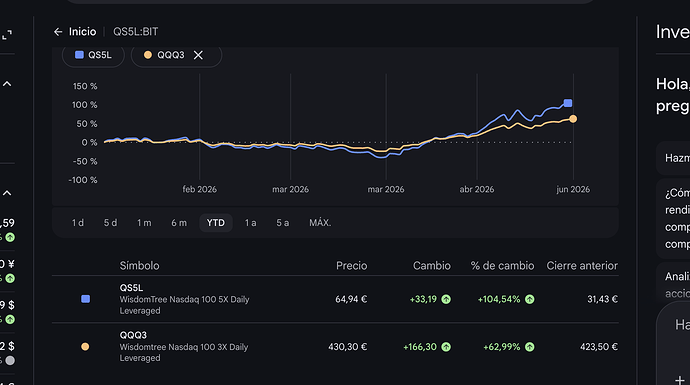
Task: Select the YTD chart range
Action: tap(216, 223)
